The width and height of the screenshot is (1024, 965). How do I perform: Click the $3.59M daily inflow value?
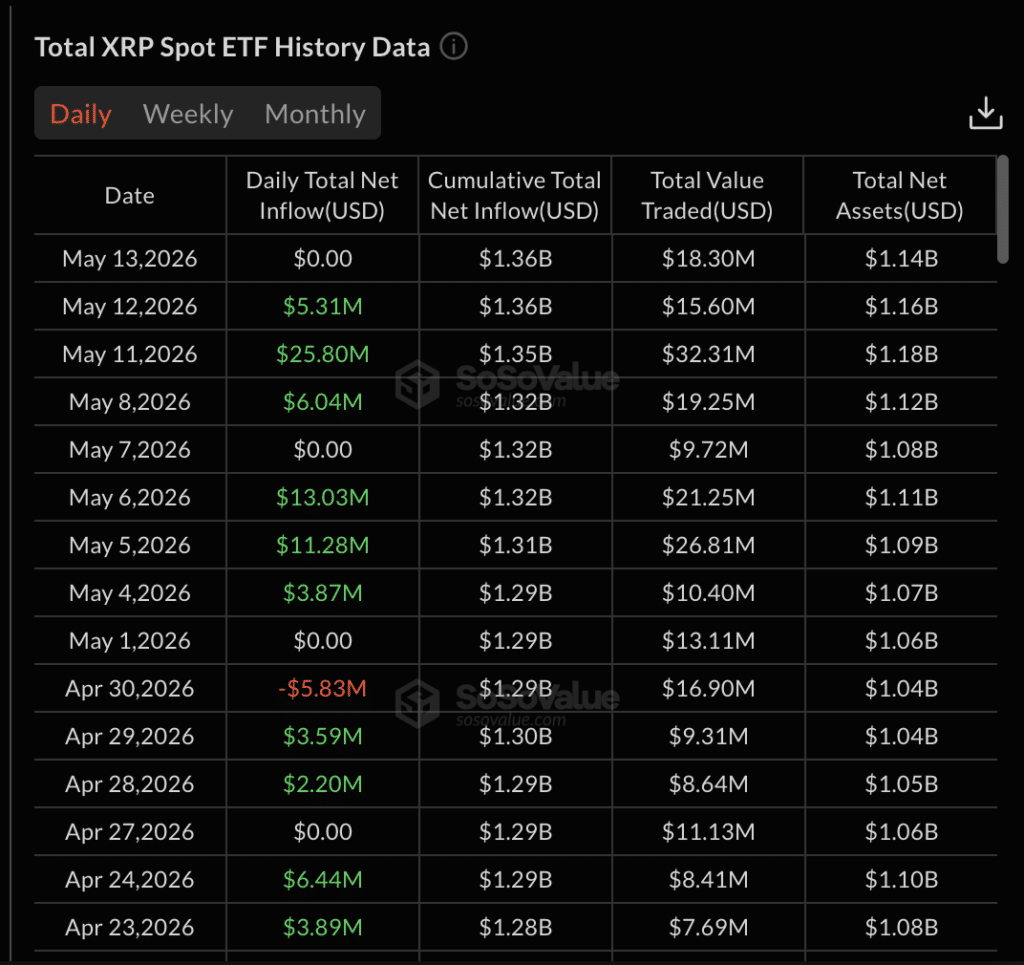coord(323,736)
